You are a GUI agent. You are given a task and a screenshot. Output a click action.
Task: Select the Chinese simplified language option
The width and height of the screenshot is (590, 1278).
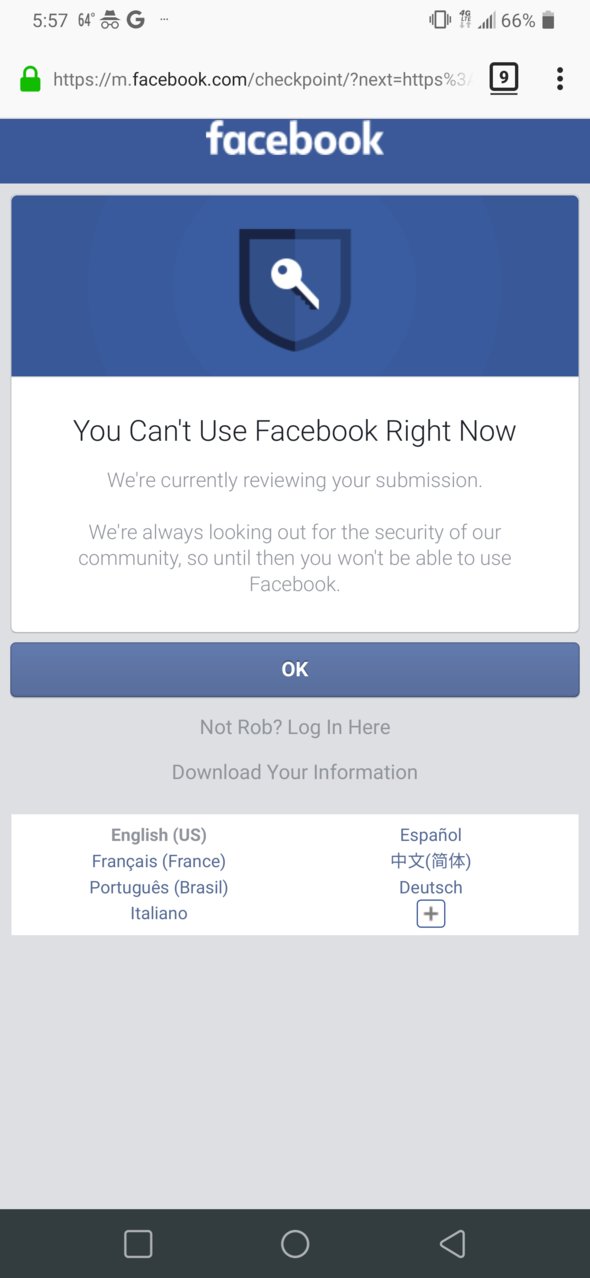click(x=431, y=861)
